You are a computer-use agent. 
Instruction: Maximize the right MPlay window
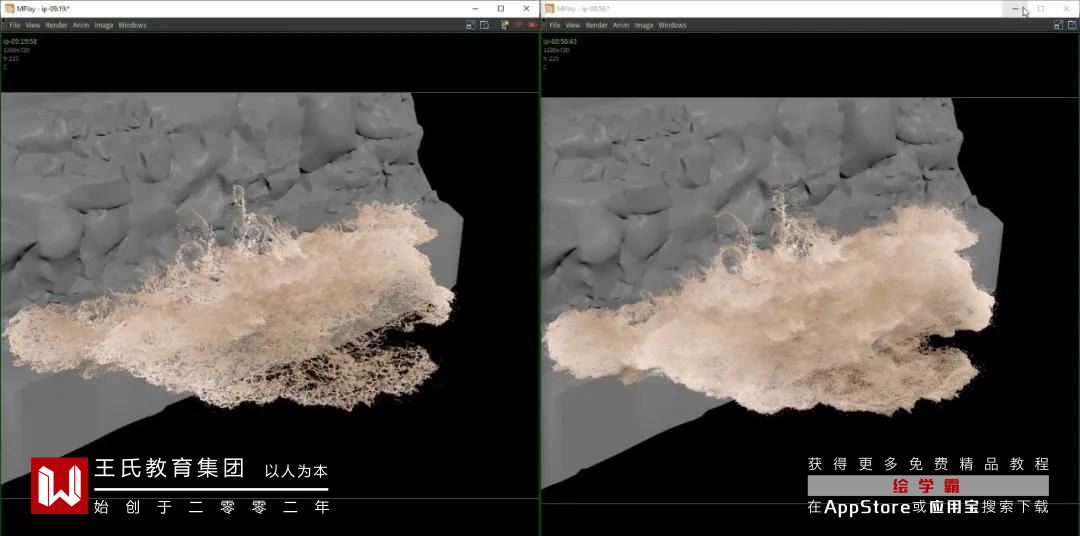click(1041, 8)
